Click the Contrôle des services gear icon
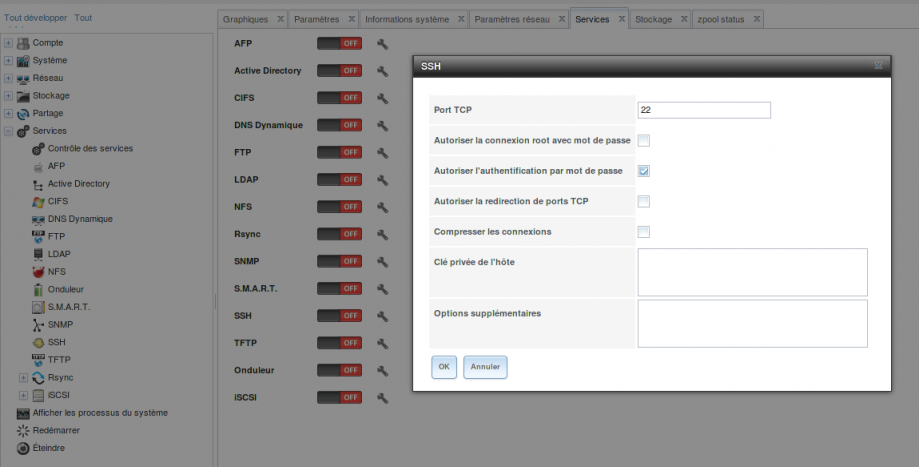Screen dimensions: 919x467 (38, 149)
